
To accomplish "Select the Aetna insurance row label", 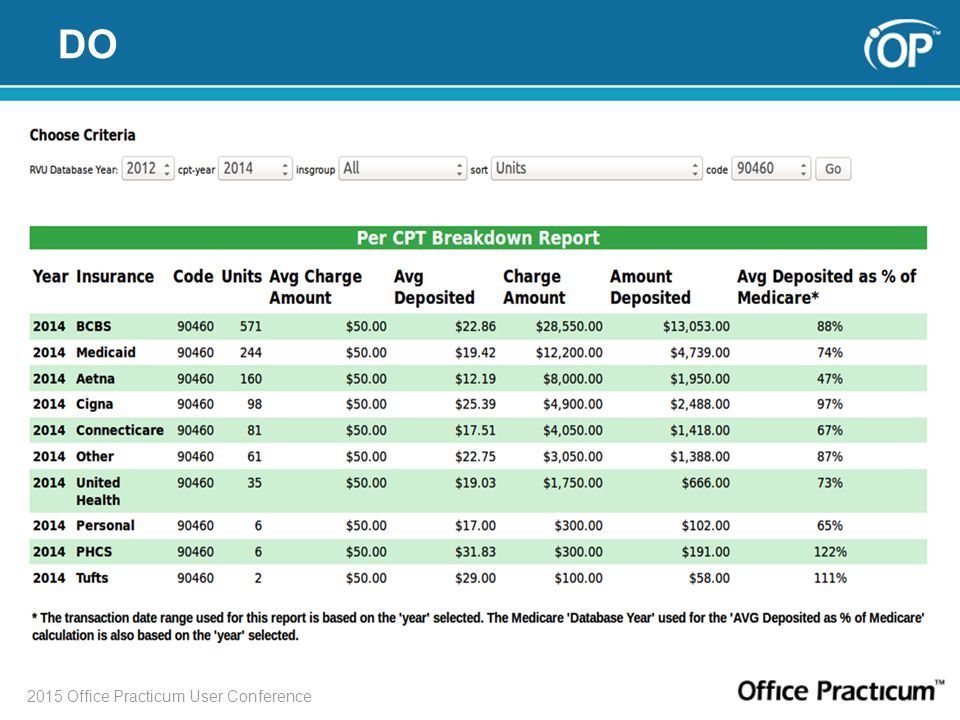I will click(96, 379).
